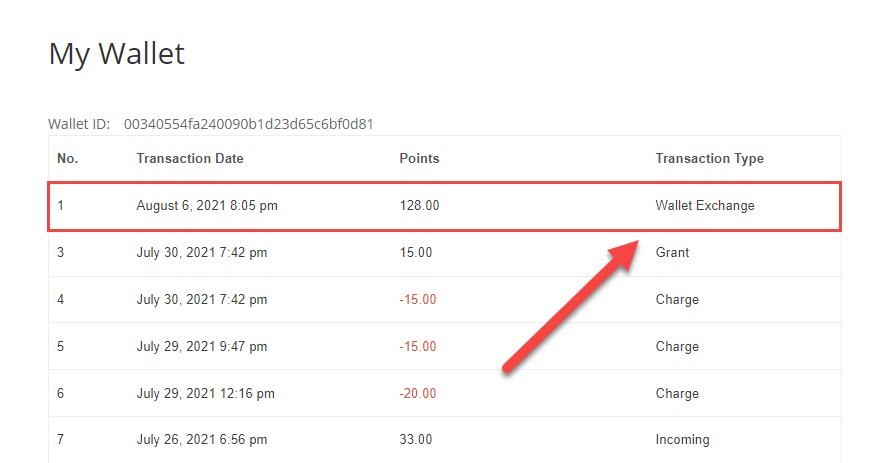Click the -15.00 value in row 4
The image size is (878, 463).
pyautogui.click(x=418, y=300)
